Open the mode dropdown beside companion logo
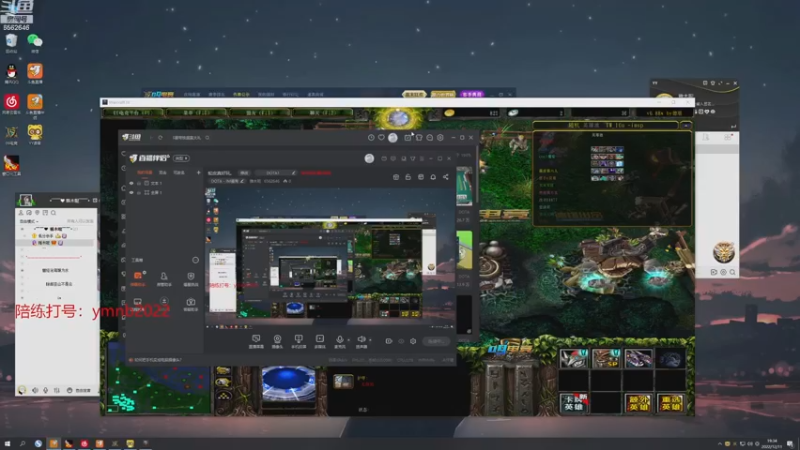 coord(182,158)
